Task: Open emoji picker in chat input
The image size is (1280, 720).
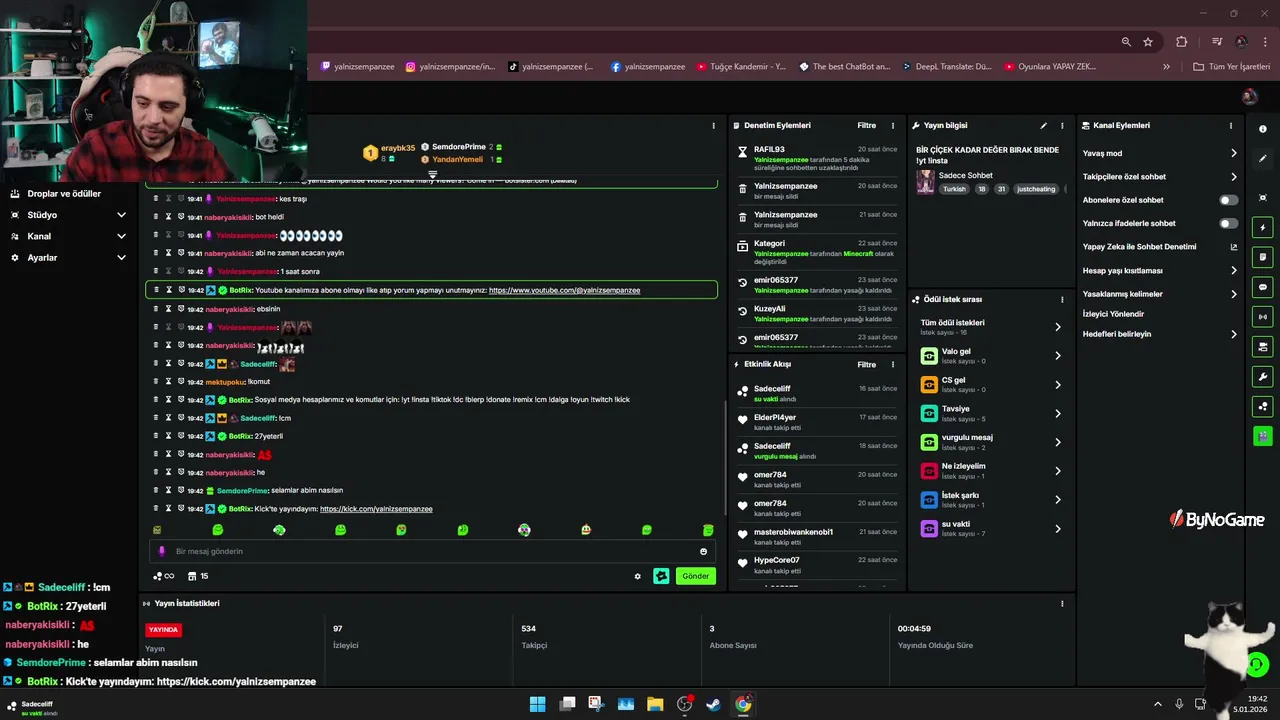Action: (704, 551)
